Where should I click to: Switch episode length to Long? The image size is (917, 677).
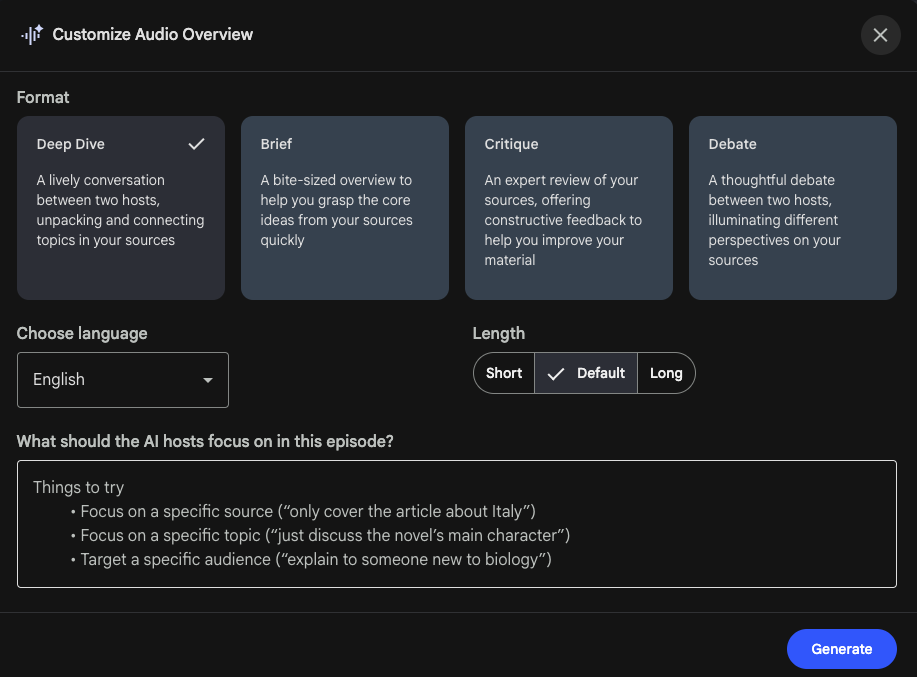tap(666, 373)
